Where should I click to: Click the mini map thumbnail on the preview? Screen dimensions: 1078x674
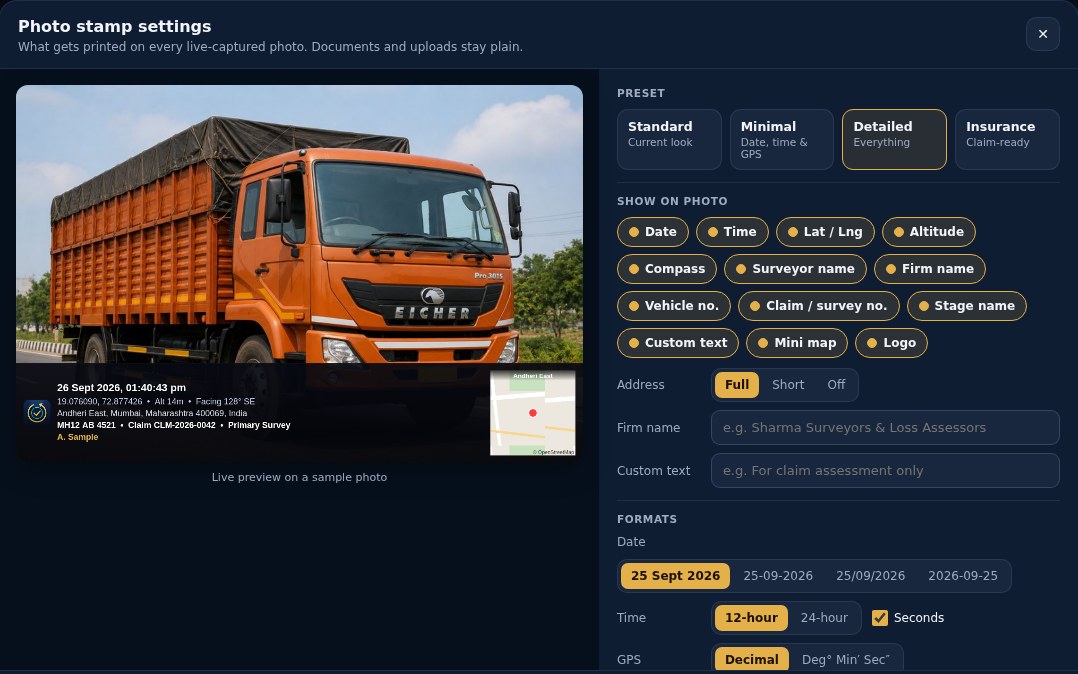pos(533,413)
